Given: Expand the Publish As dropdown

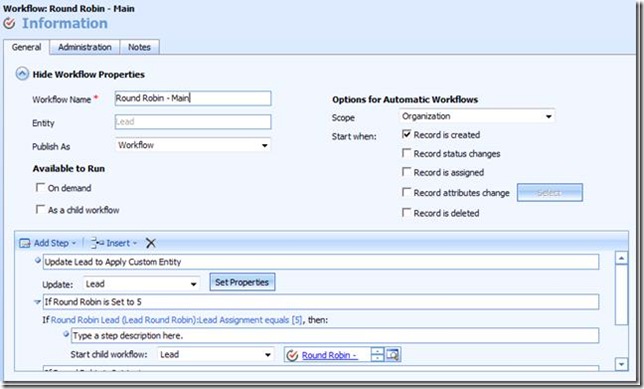Looking at the screenshot, I should 193,145.
